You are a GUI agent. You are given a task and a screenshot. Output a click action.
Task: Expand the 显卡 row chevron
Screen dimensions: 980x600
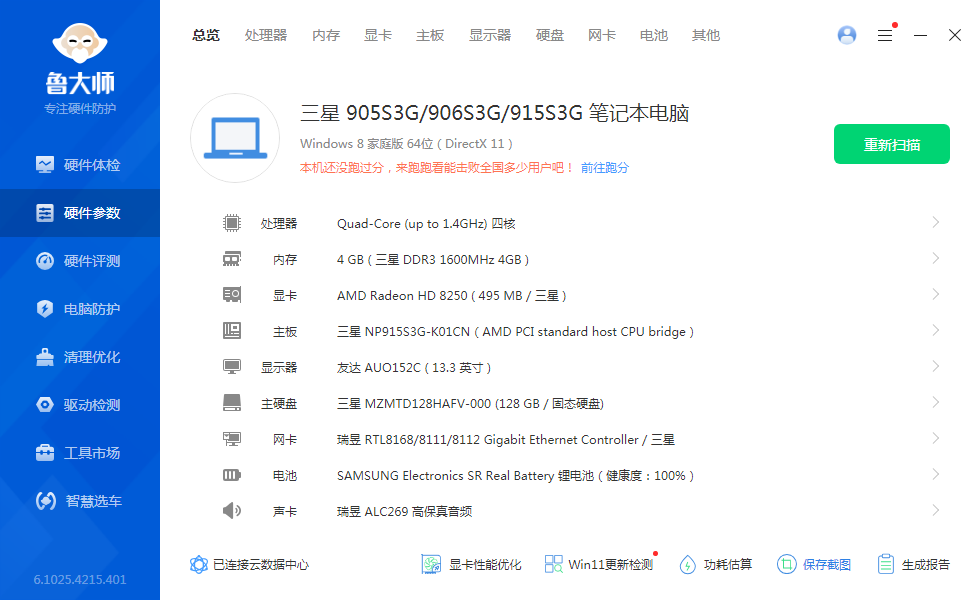click(x=936, y=294)
